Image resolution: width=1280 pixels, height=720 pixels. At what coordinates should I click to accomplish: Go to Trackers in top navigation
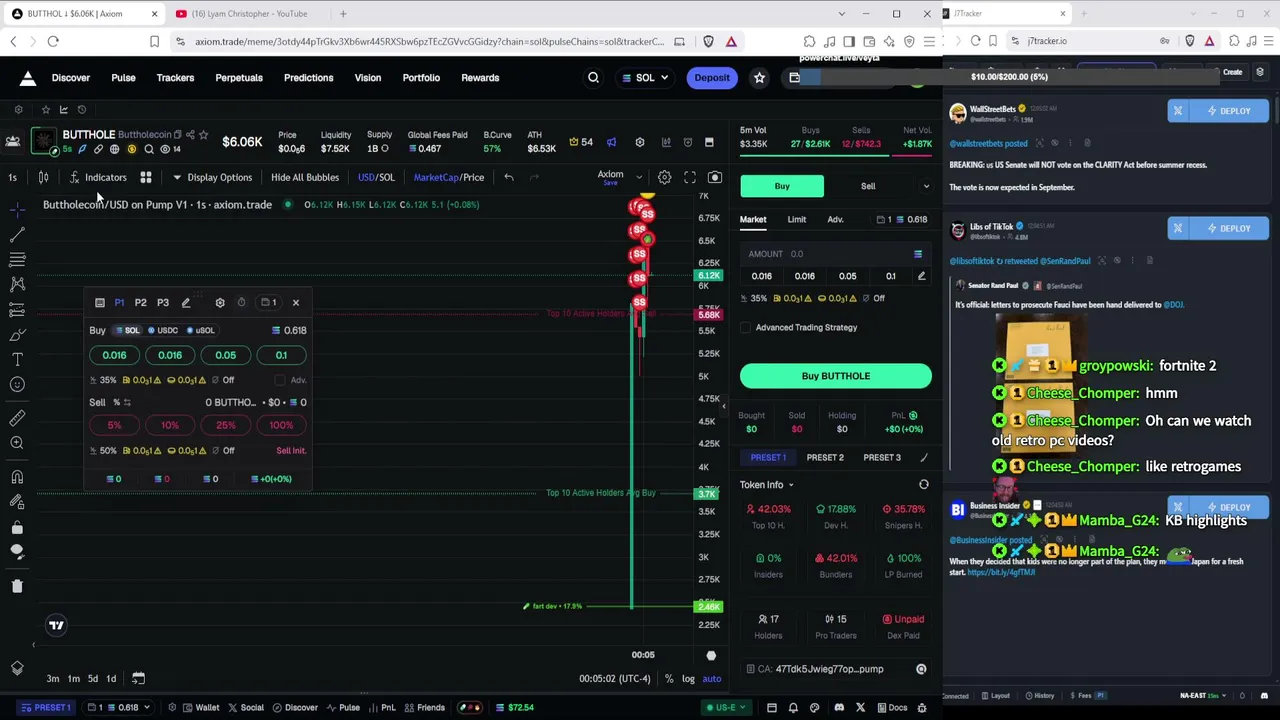coord(175,78)
